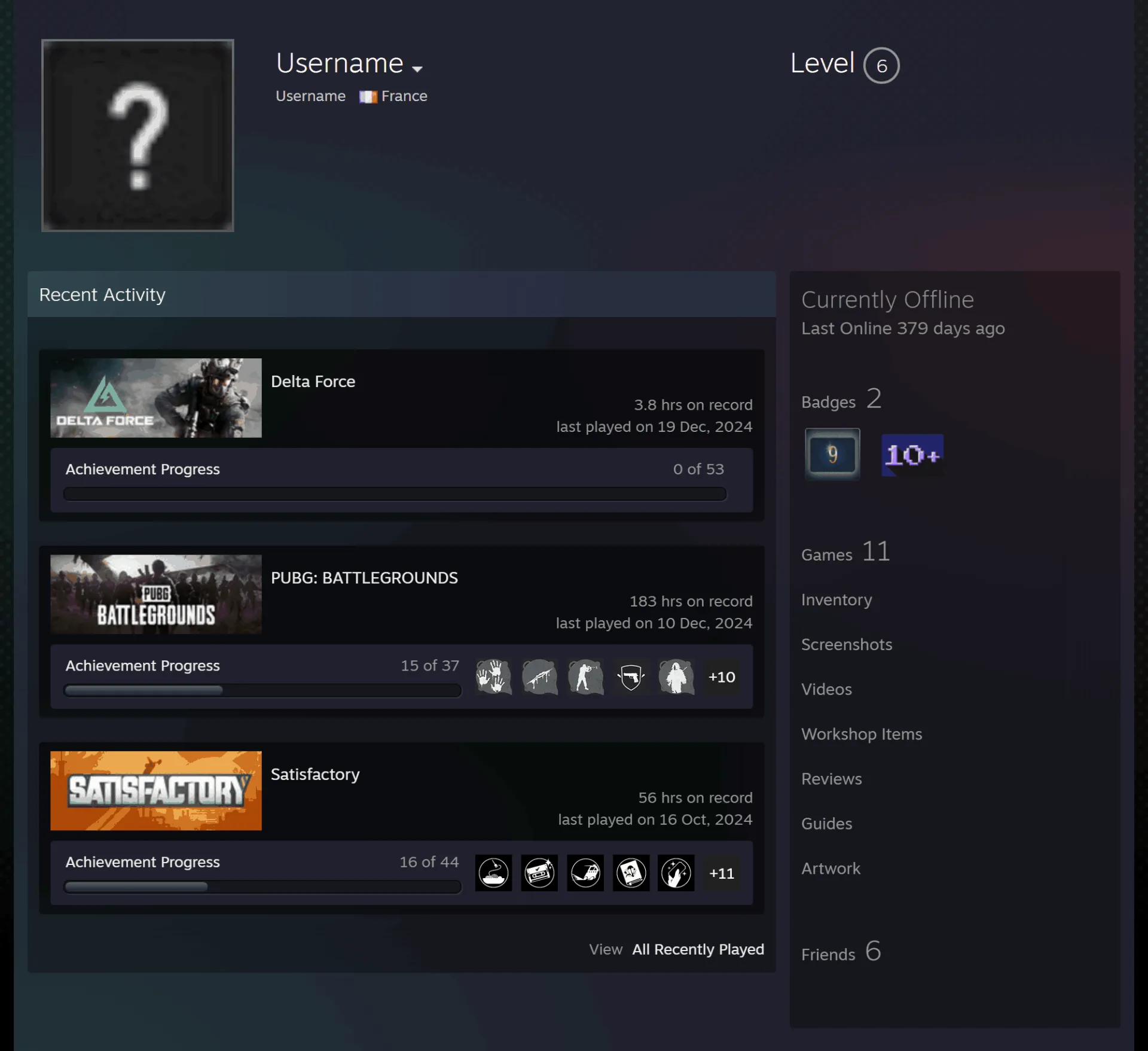Go to Screenshots

click(x=847, y=644)
